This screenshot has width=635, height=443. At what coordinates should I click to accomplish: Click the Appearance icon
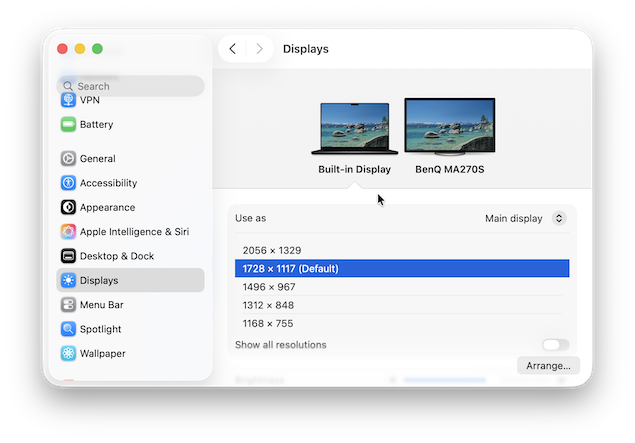pos(68,208)
